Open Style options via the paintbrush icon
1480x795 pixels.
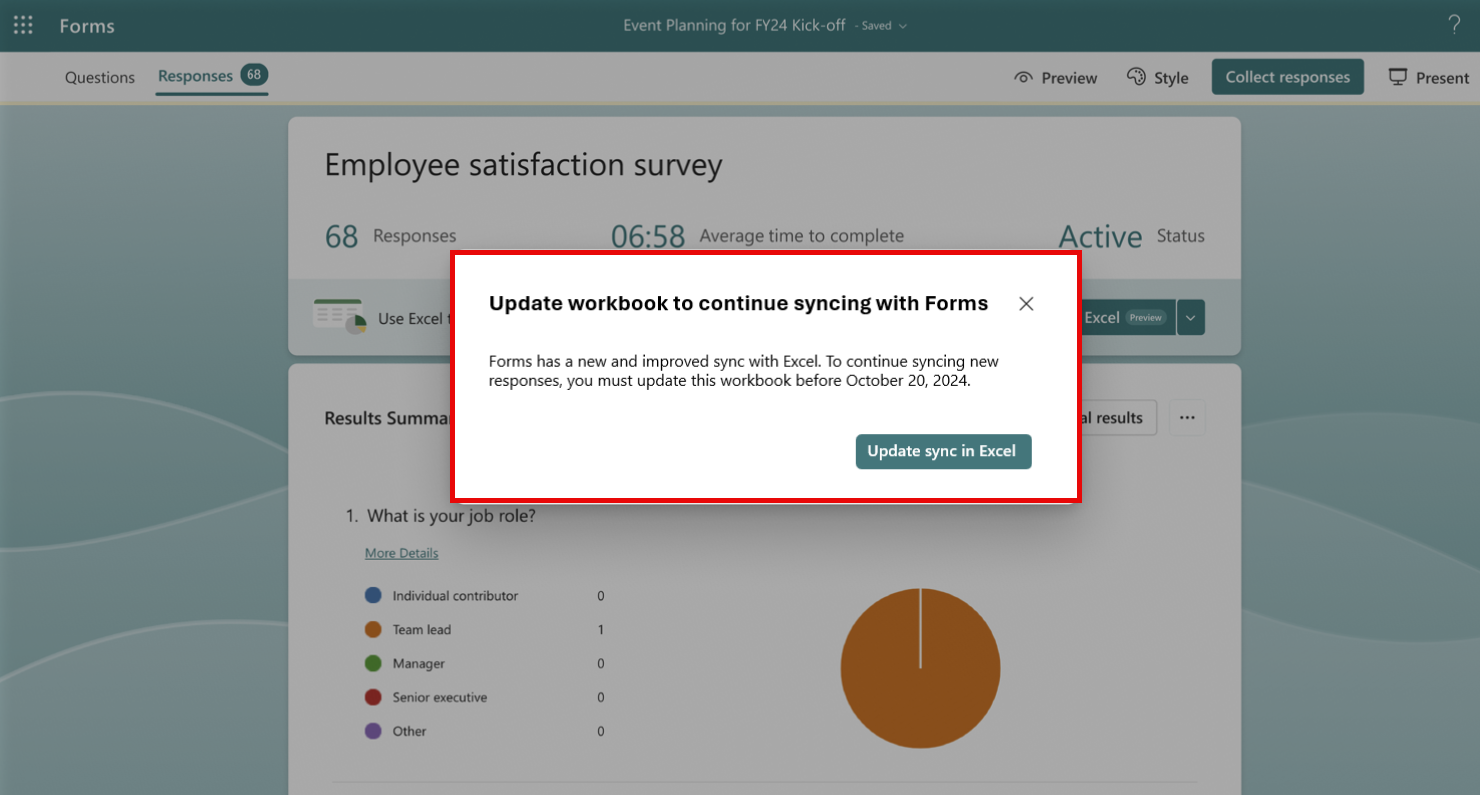(x=1136, y=77)
